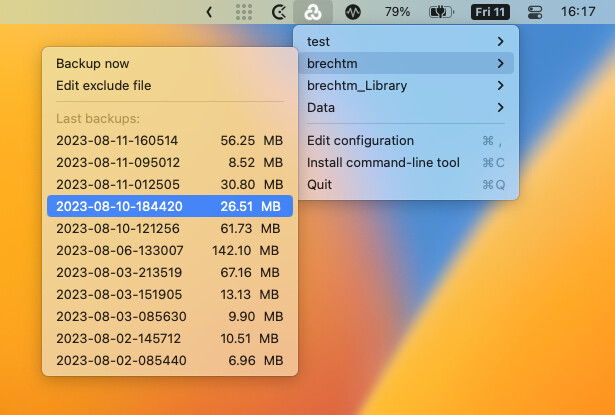Viewport: 615px width, 415px height.
Task: Select highlighted backup 2023-08-10-184420
Action: pyautogui.click(x=170, y=206)
